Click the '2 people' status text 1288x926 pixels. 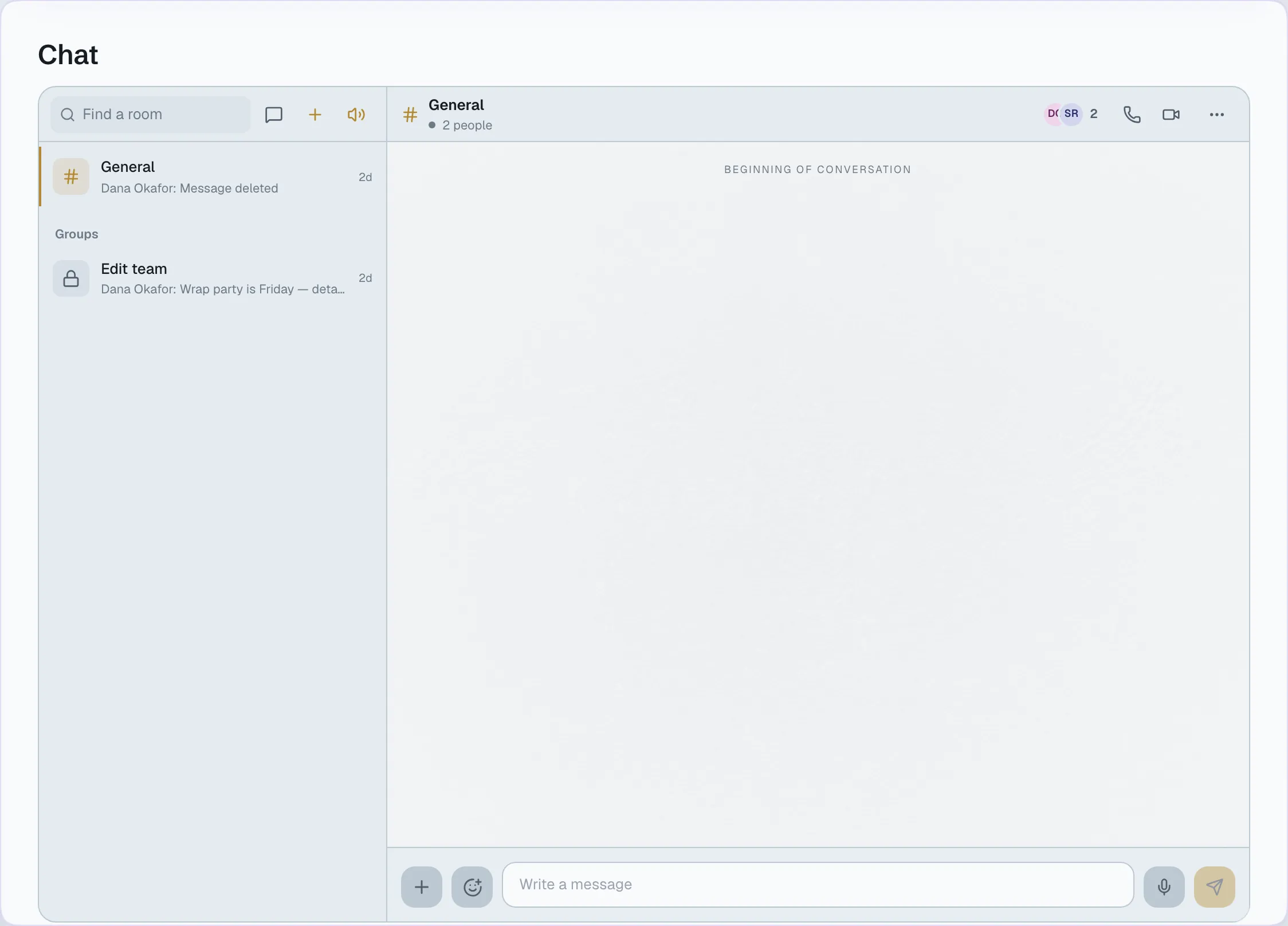[467, 125]
